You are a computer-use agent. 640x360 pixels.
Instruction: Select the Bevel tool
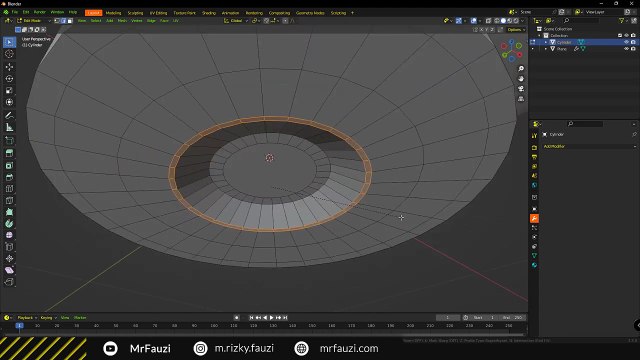[x=9, y=177]
